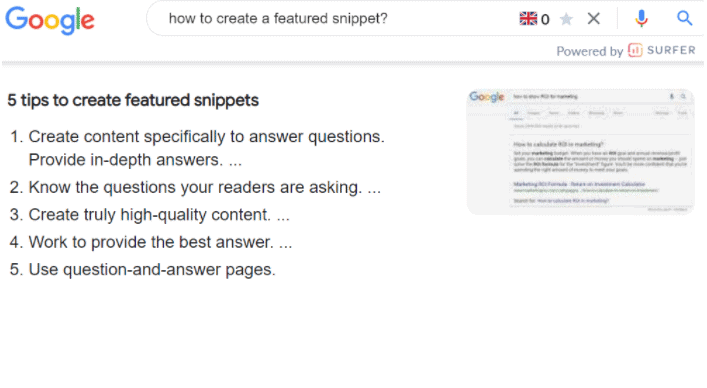The width and height of the screenshot is (707, 388).
Task: Open the featured snippet thumbnail image
Action: click(x=580, y=151)
